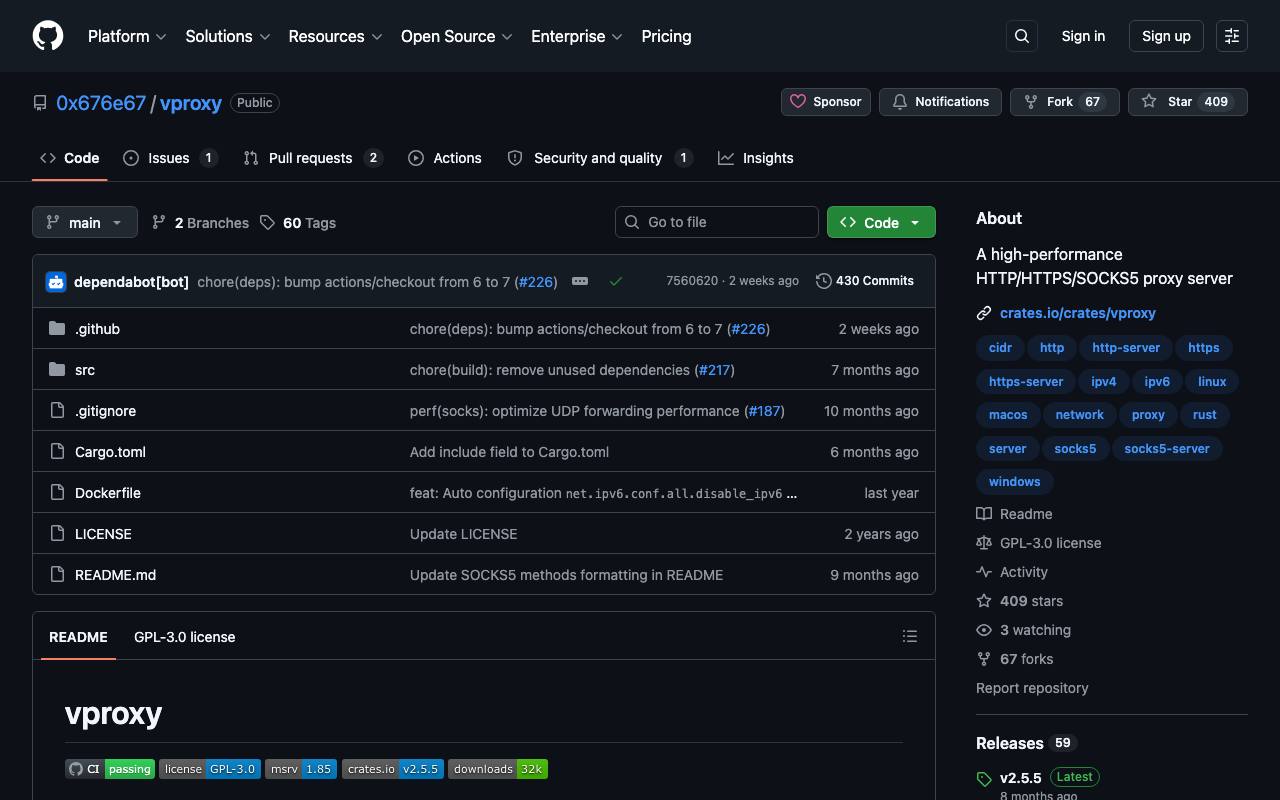The image size is (1280, 800).
Task: View the 60 Tags link
Action: pos(298,223)
